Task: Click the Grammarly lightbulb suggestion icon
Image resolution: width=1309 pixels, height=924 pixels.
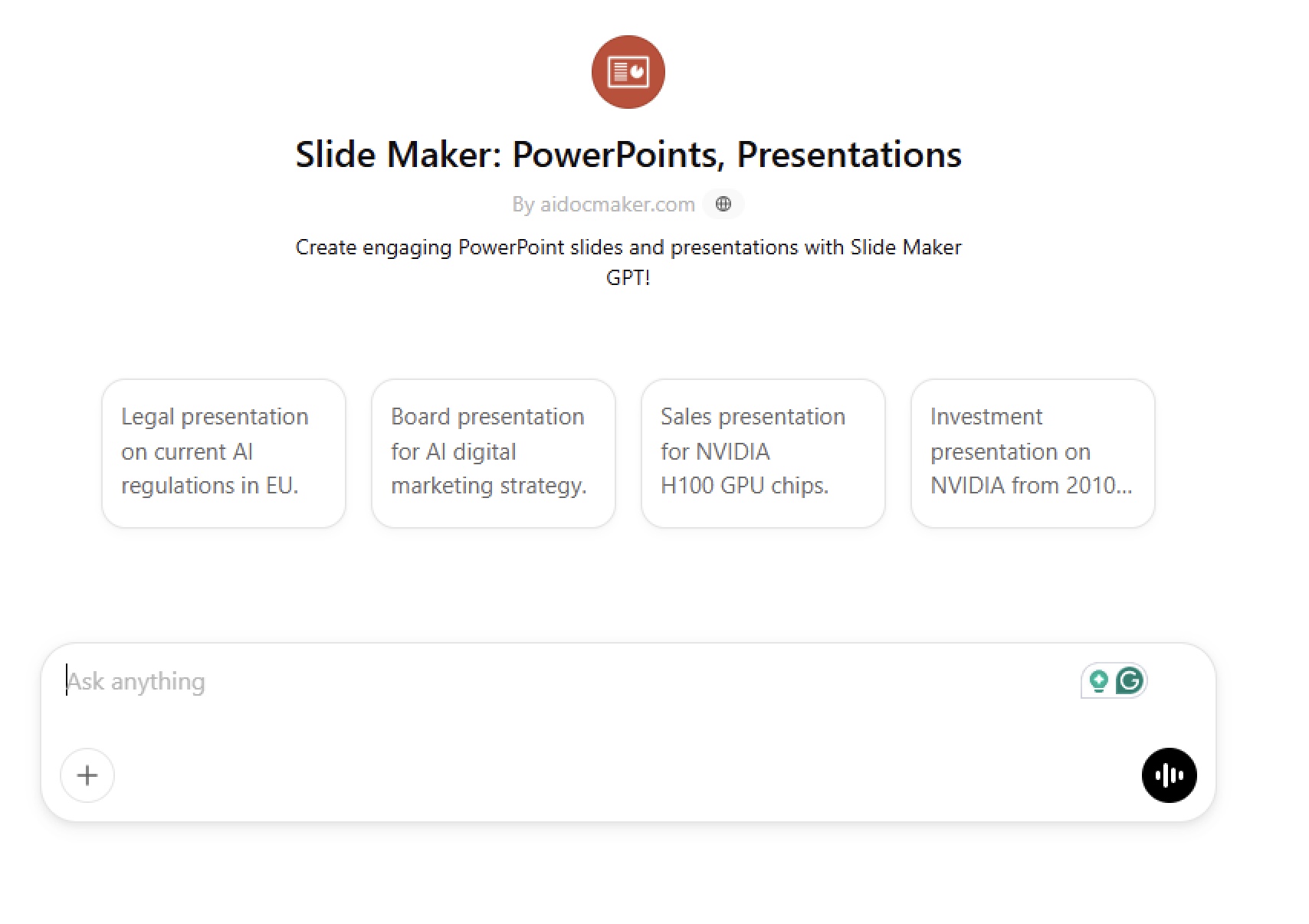Action: pos(1098,680)
